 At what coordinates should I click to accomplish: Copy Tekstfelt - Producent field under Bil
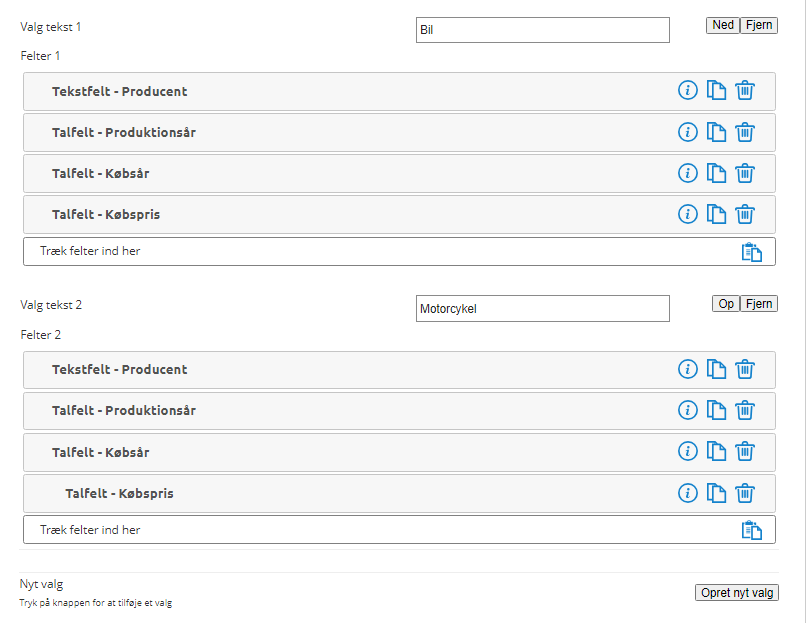(x=716, y=90)
